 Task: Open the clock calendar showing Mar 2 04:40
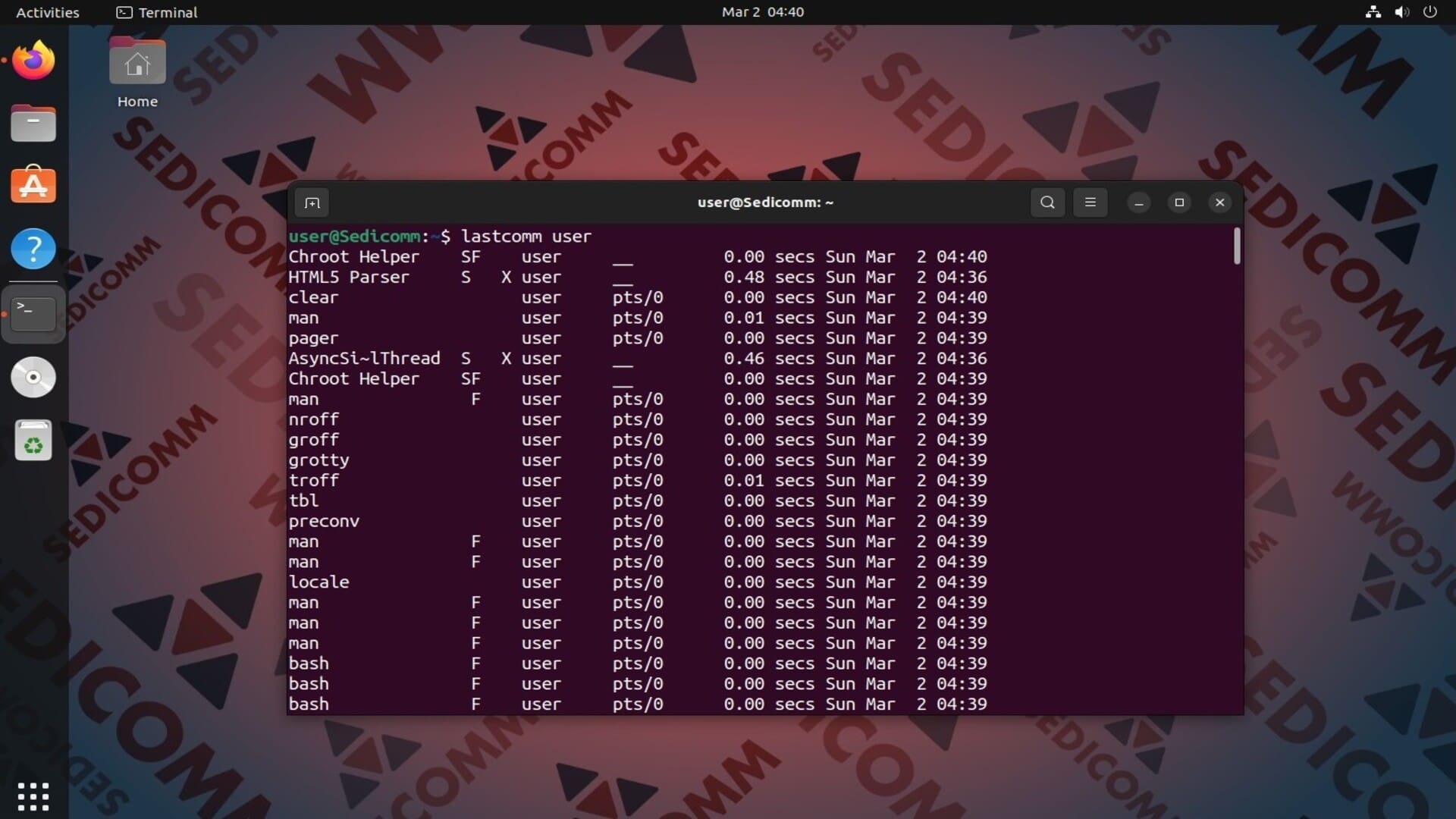pyautogui.click(x=762, y=12)
